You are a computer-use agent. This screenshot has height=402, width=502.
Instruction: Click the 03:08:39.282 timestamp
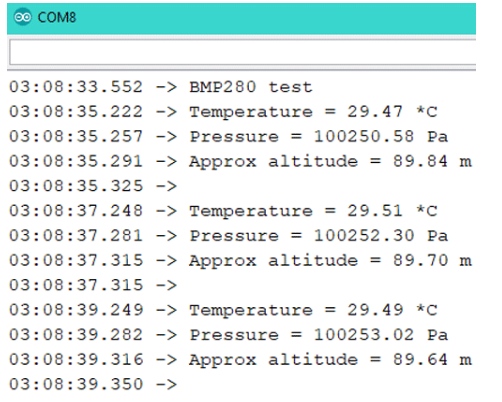[x=76, y=335]
